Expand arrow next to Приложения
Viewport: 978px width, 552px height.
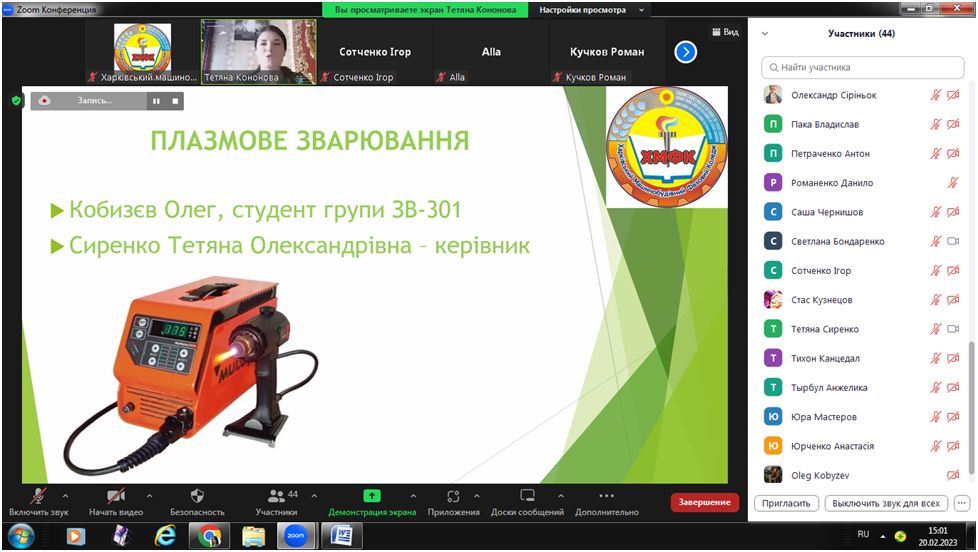tap(477, 496)
